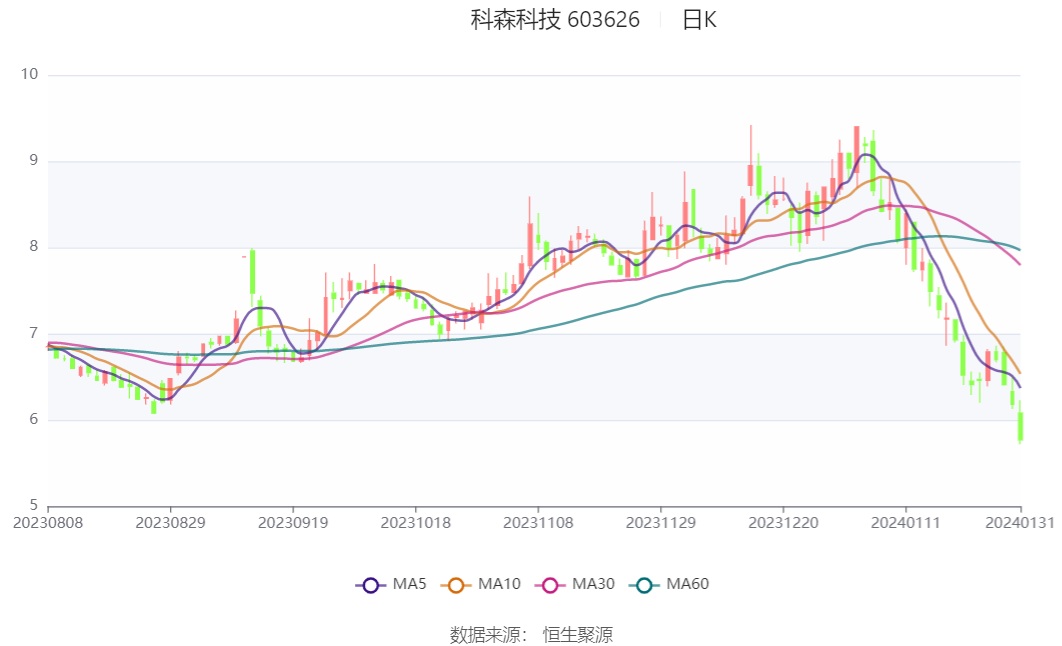Toggle the MA5 legend series
This screenshot has width=1062, height=646.
tap(391, 584)
